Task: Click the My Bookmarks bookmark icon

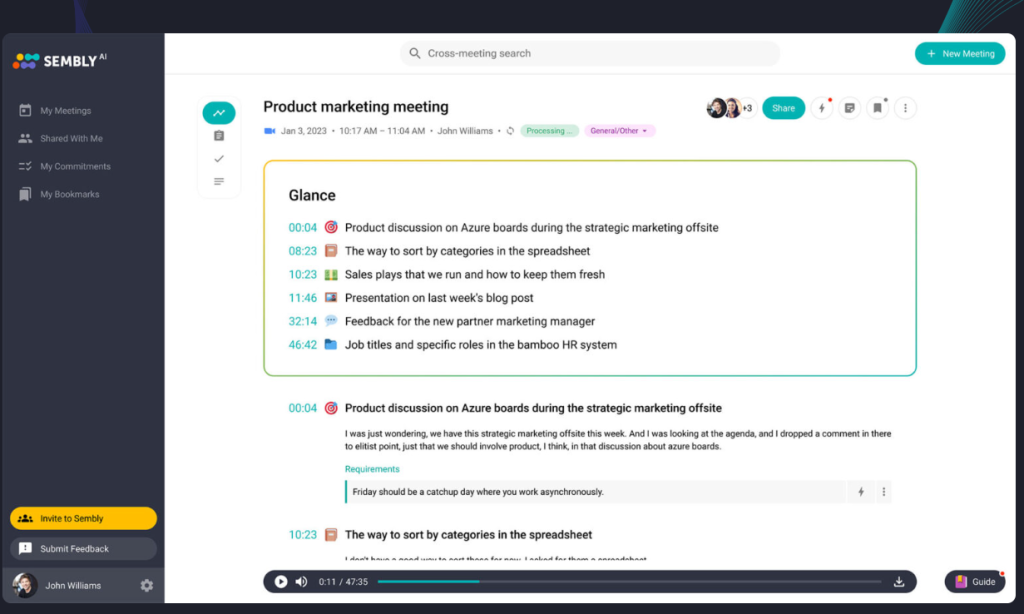Action: [x=25, y=194]
